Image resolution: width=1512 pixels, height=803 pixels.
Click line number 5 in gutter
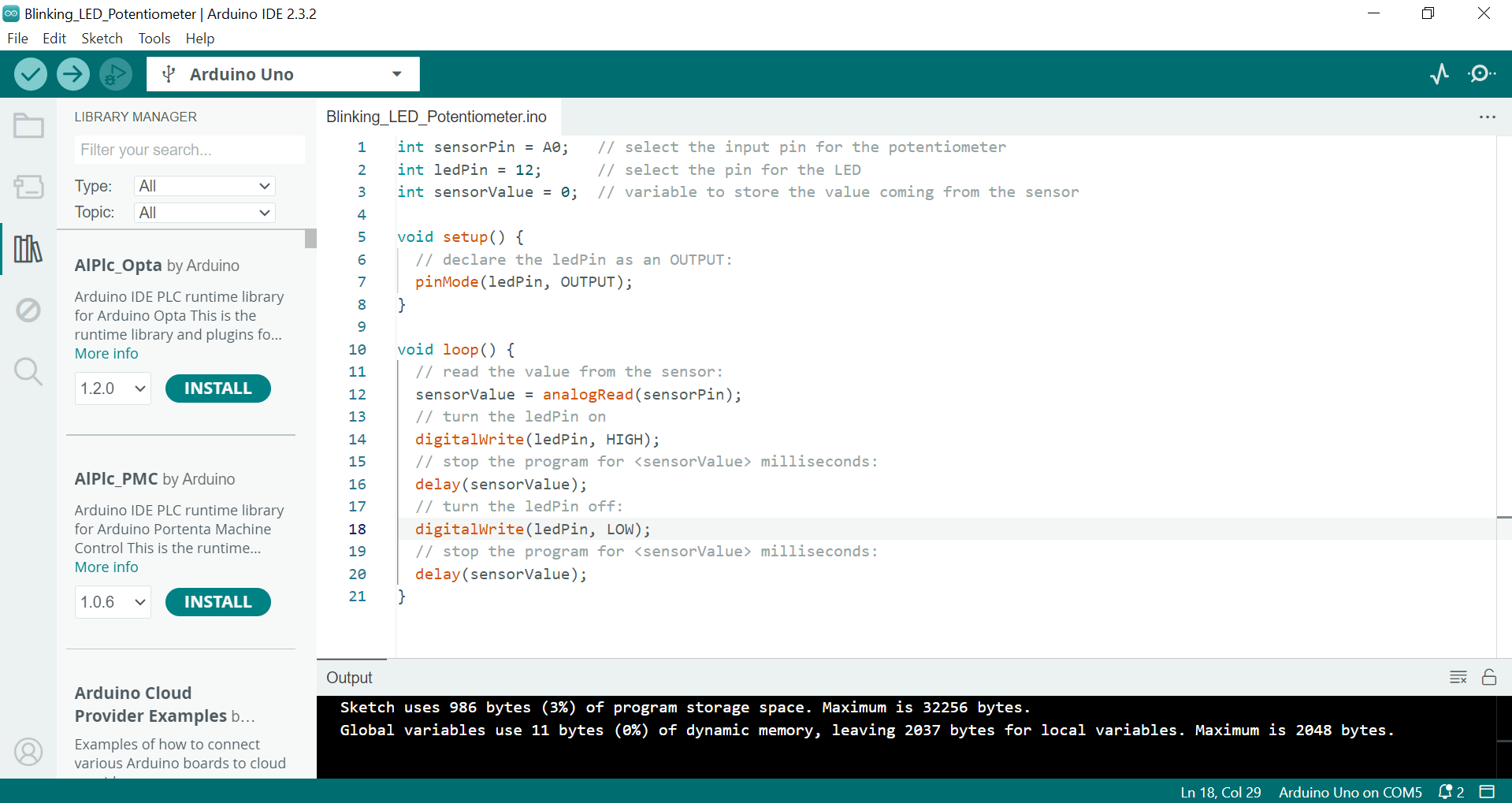[x=362, y=237]
